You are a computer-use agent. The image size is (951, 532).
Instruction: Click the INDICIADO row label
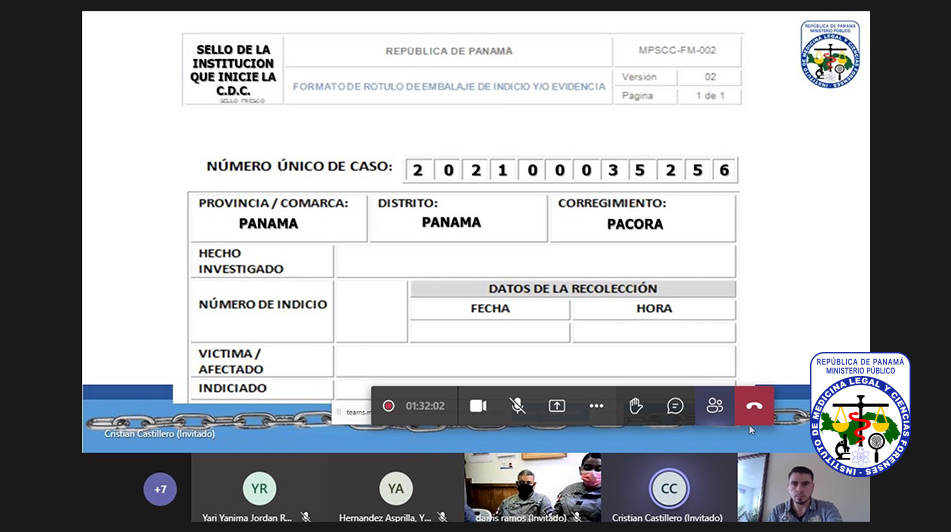(x=232, y=388)
